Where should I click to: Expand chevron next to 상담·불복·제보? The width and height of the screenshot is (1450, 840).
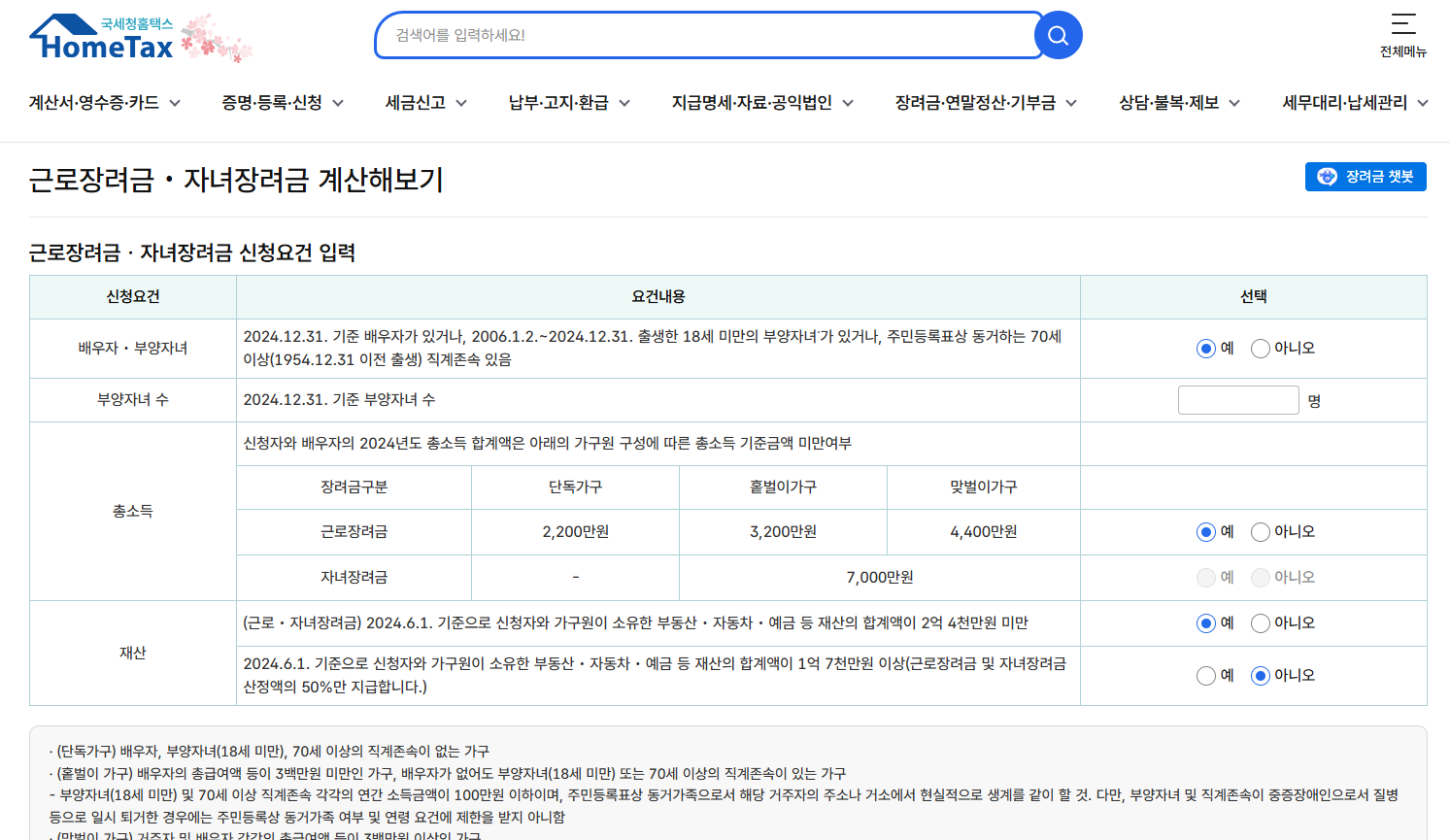[x=1234, y=103]
